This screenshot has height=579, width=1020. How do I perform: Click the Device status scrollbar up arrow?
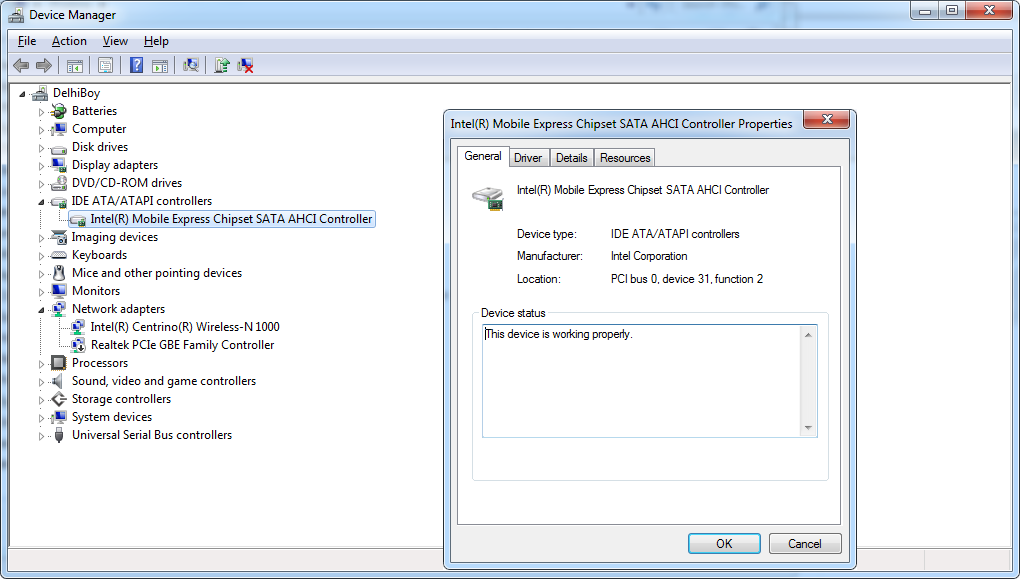coord(808,335)
